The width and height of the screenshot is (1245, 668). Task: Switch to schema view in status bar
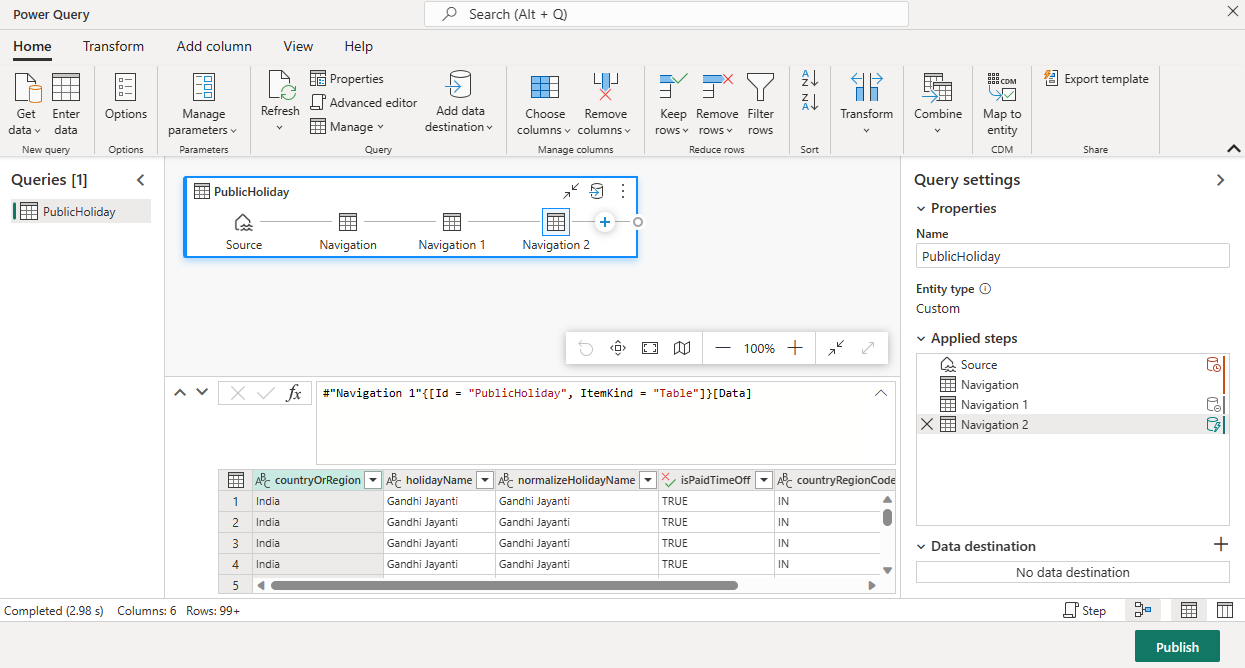pyautogui.click(x=1224, y=610)
